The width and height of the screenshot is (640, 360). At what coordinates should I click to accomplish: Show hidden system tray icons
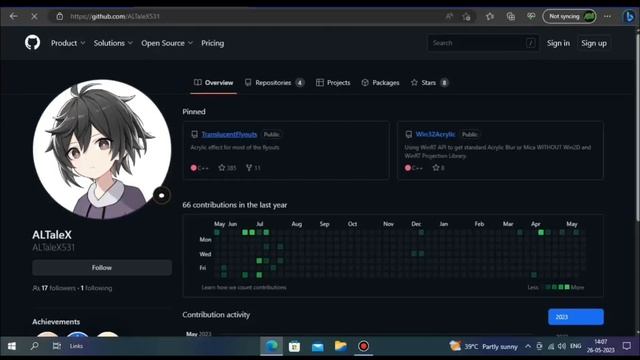(x=528, y=346)
